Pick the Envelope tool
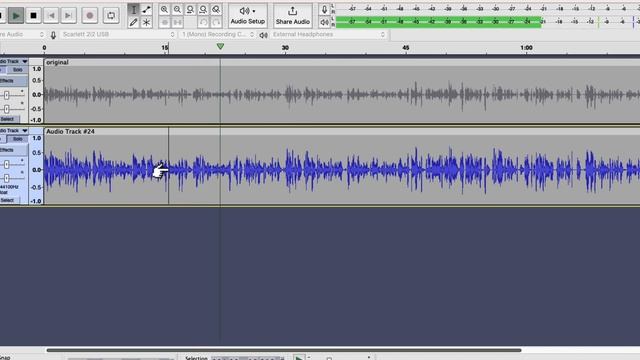Screen dimensions: 640x360 pos(146,9)
